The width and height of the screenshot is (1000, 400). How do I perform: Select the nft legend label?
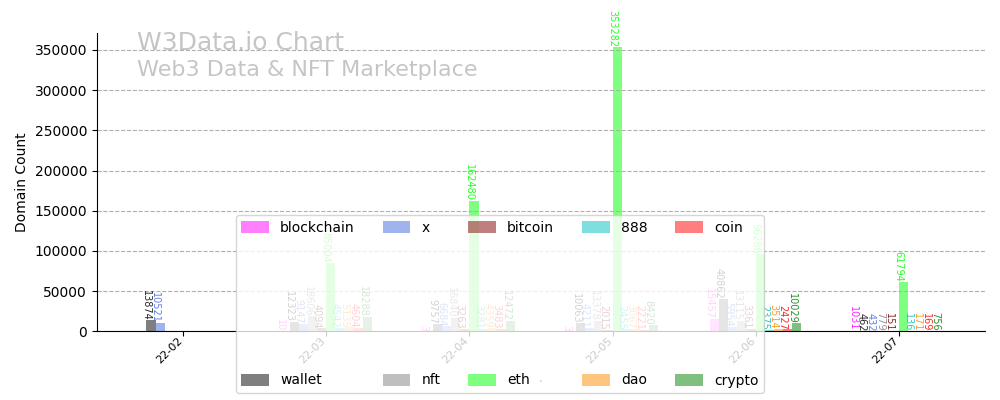point(430,380)
